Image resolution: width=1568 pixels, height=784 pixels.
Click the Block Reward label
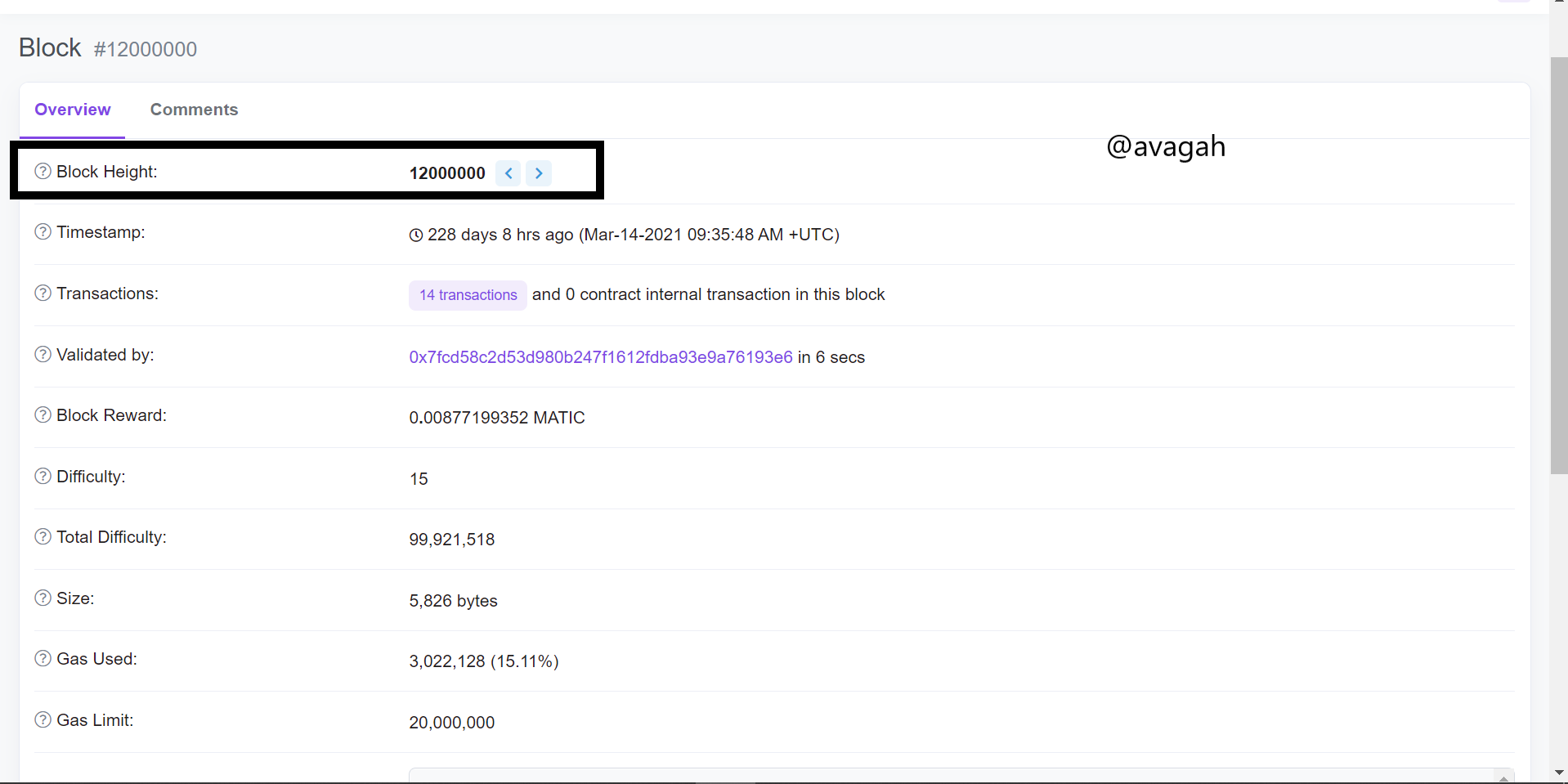pos(111,415)
